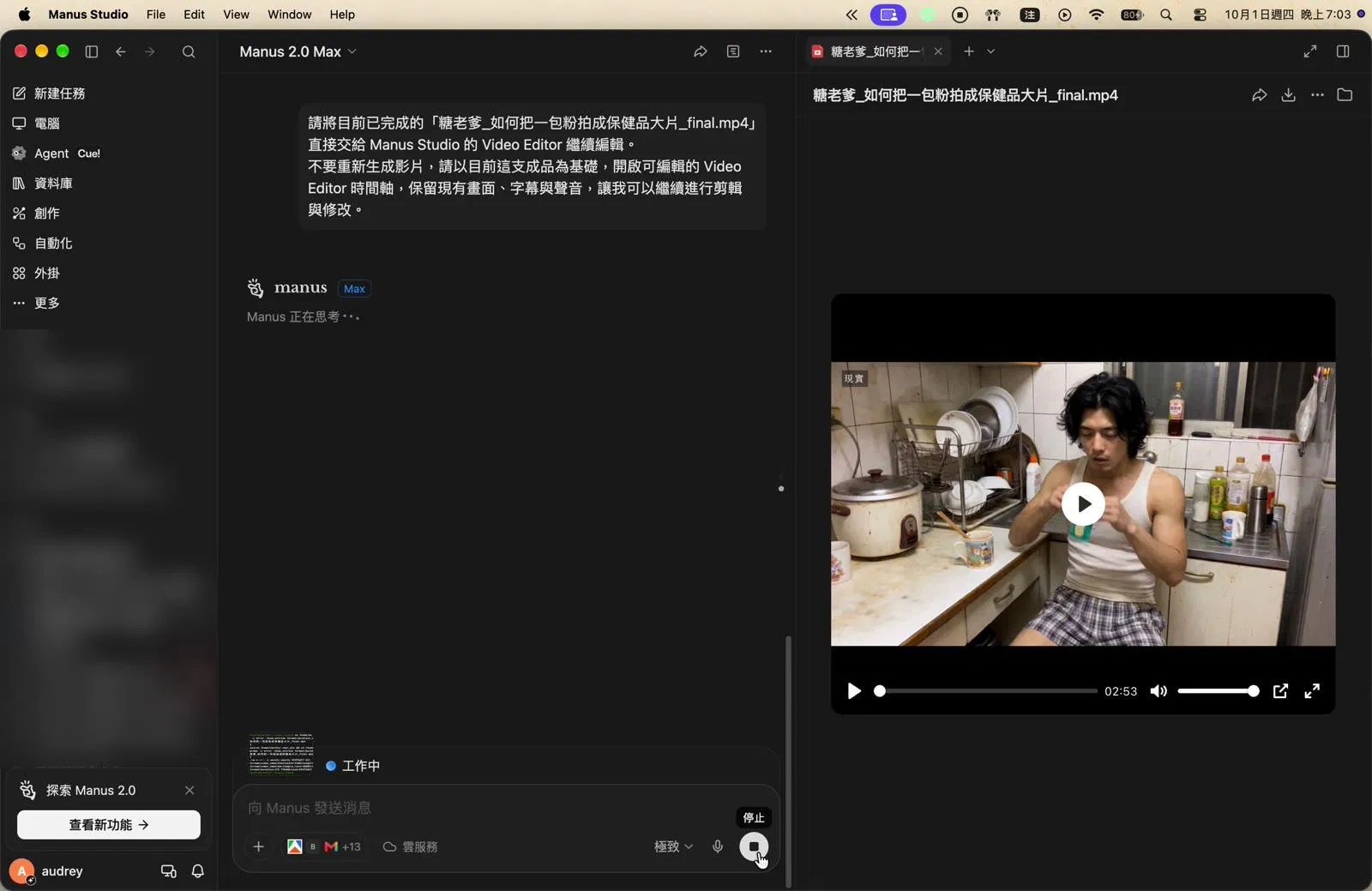Image resolution: width=1372 pixels, height=891 pixels.
Task: Click the search icon in top bar
Action: [x=189, y=51]
